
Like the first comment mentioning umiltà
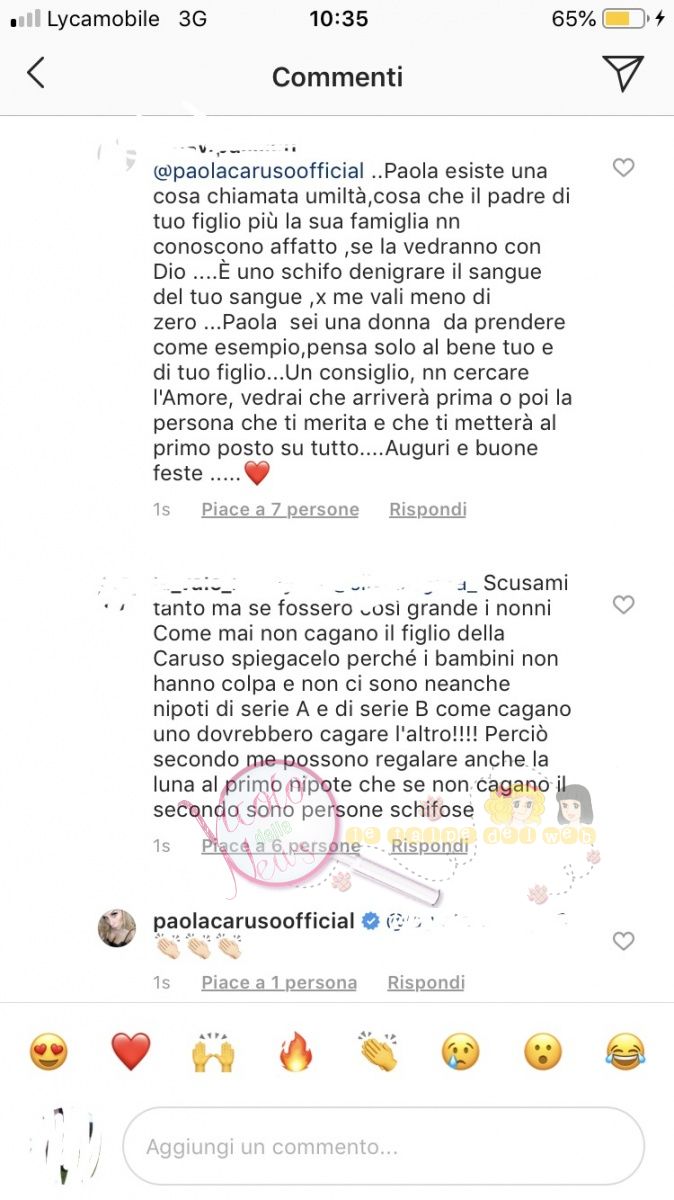coord(623,168)
